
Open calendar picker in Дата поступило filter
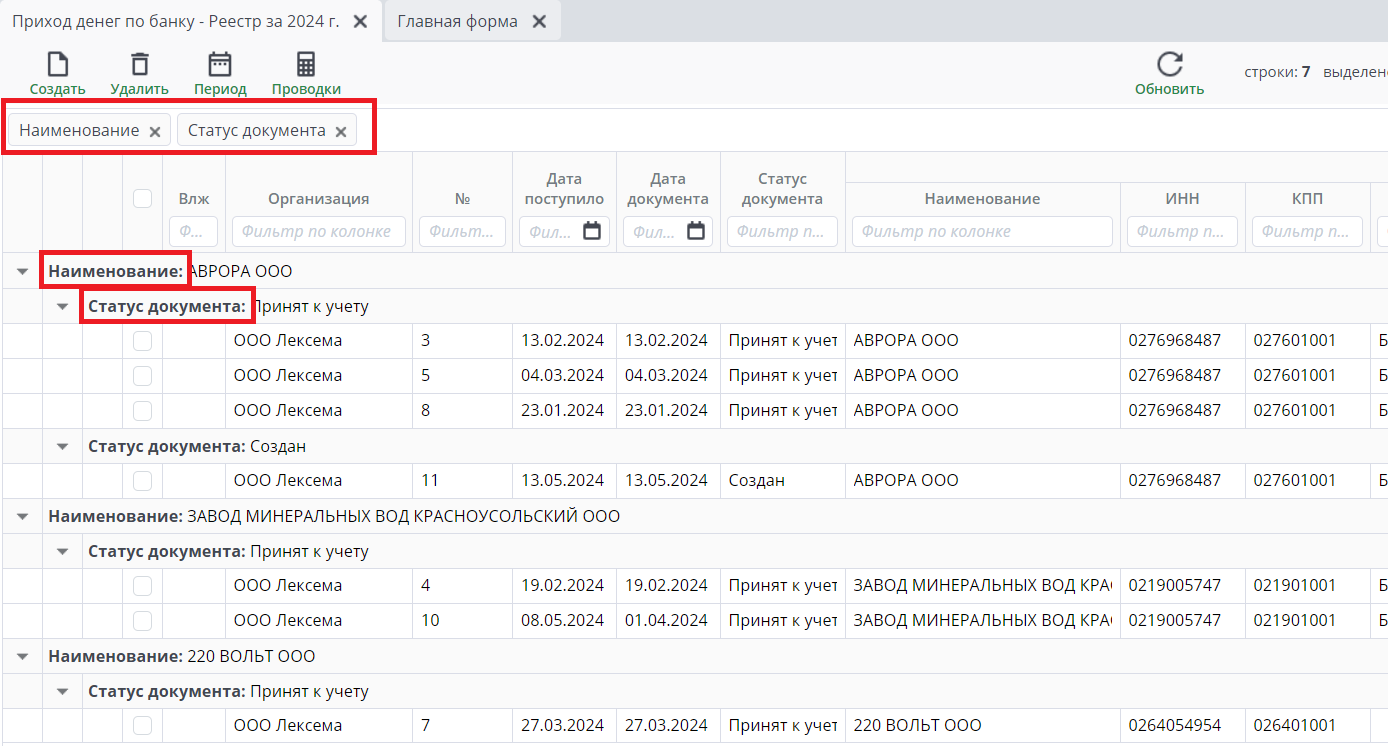point(592,231)
